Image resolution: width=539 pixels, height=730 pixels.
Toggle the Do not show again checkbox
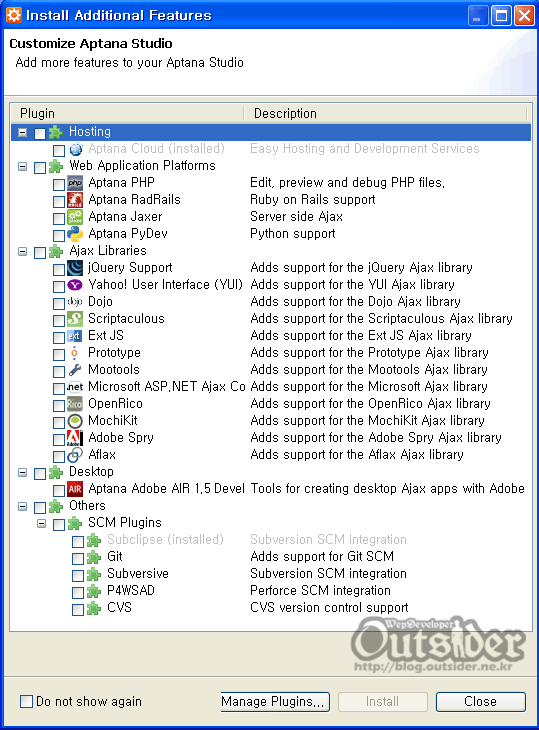coord(27,701)
